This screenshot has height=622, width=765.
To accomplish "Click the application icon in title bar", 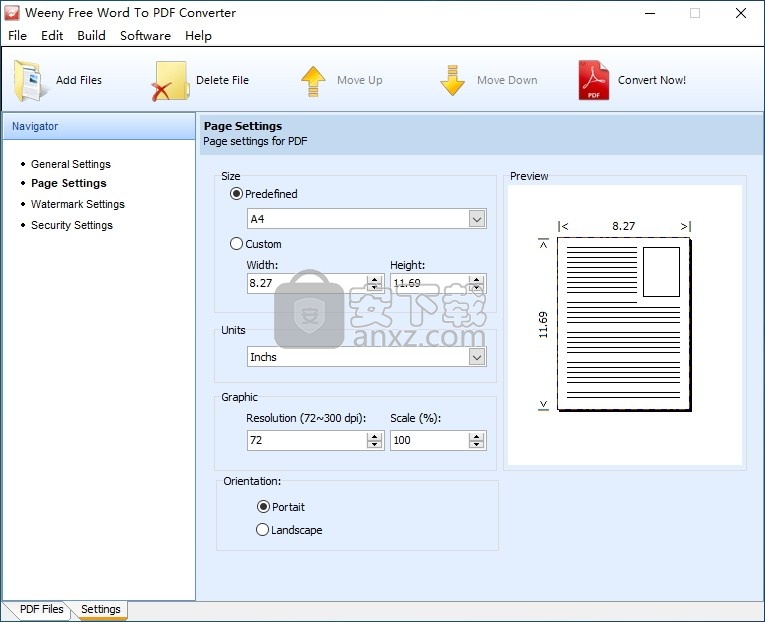I will pos(12,13).
